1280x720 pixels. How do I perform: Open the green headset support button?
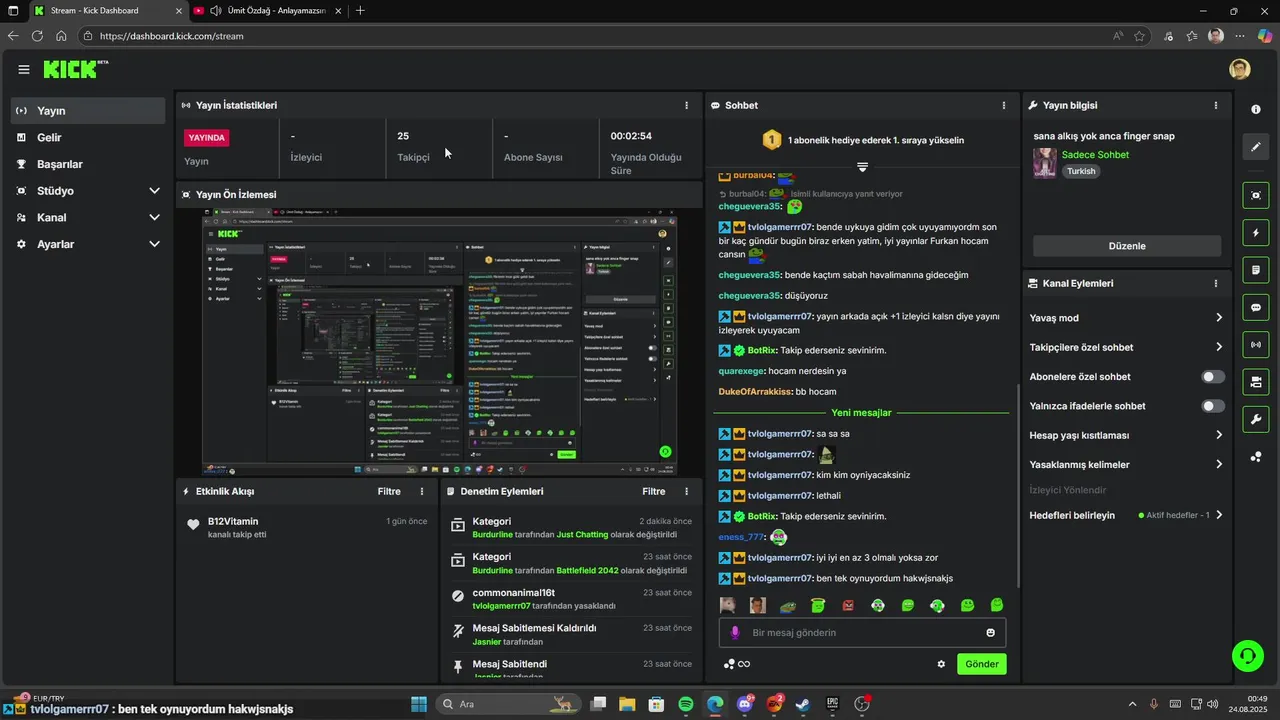point(1247,656)
